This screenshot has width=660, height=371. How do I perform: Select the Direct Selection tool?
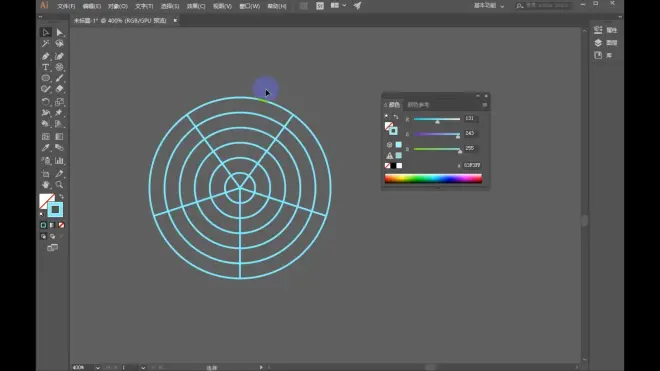tap(59, 32)
